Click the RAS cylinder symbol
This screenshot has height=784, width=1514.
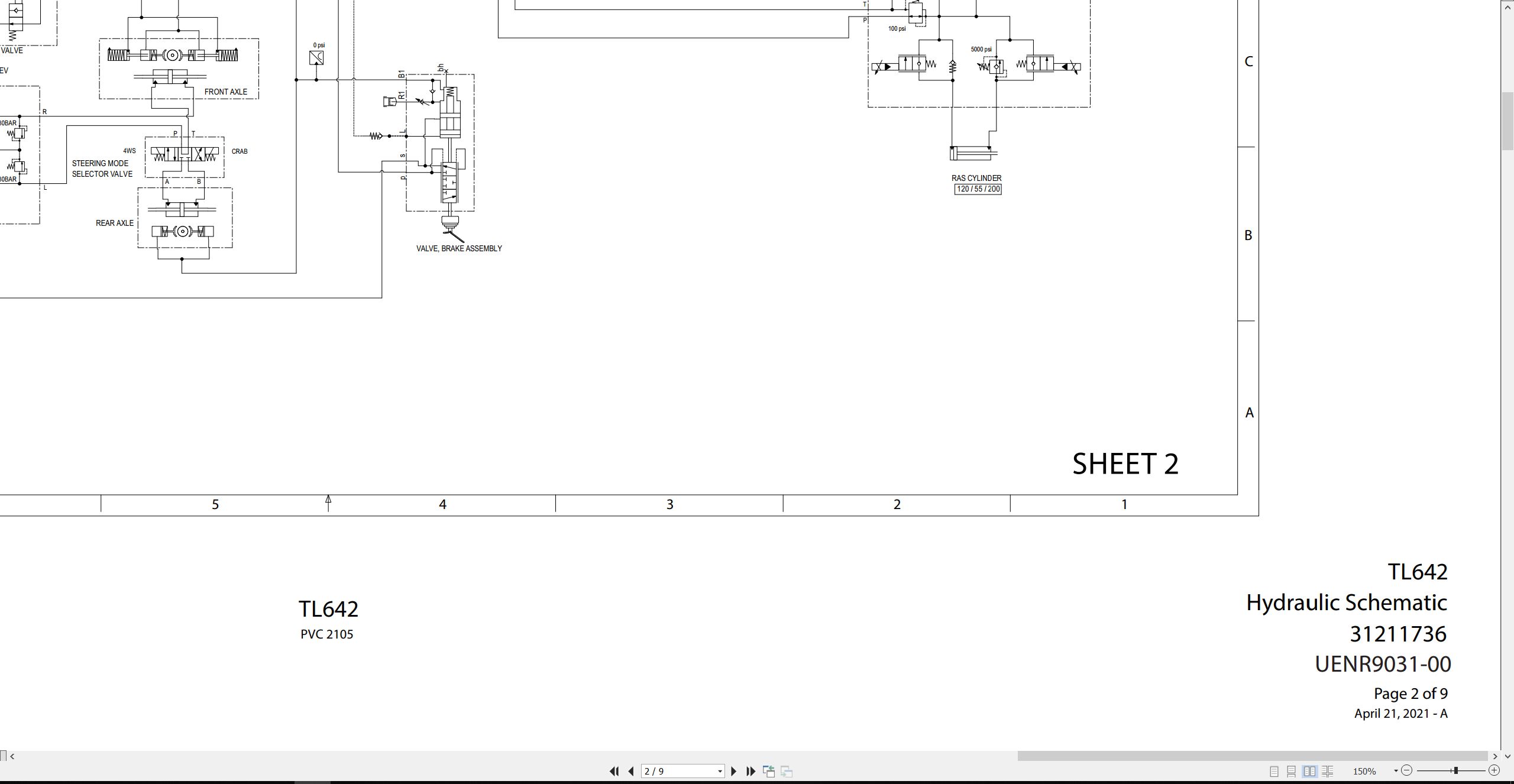pyautogui.click(x=973, y=153)
